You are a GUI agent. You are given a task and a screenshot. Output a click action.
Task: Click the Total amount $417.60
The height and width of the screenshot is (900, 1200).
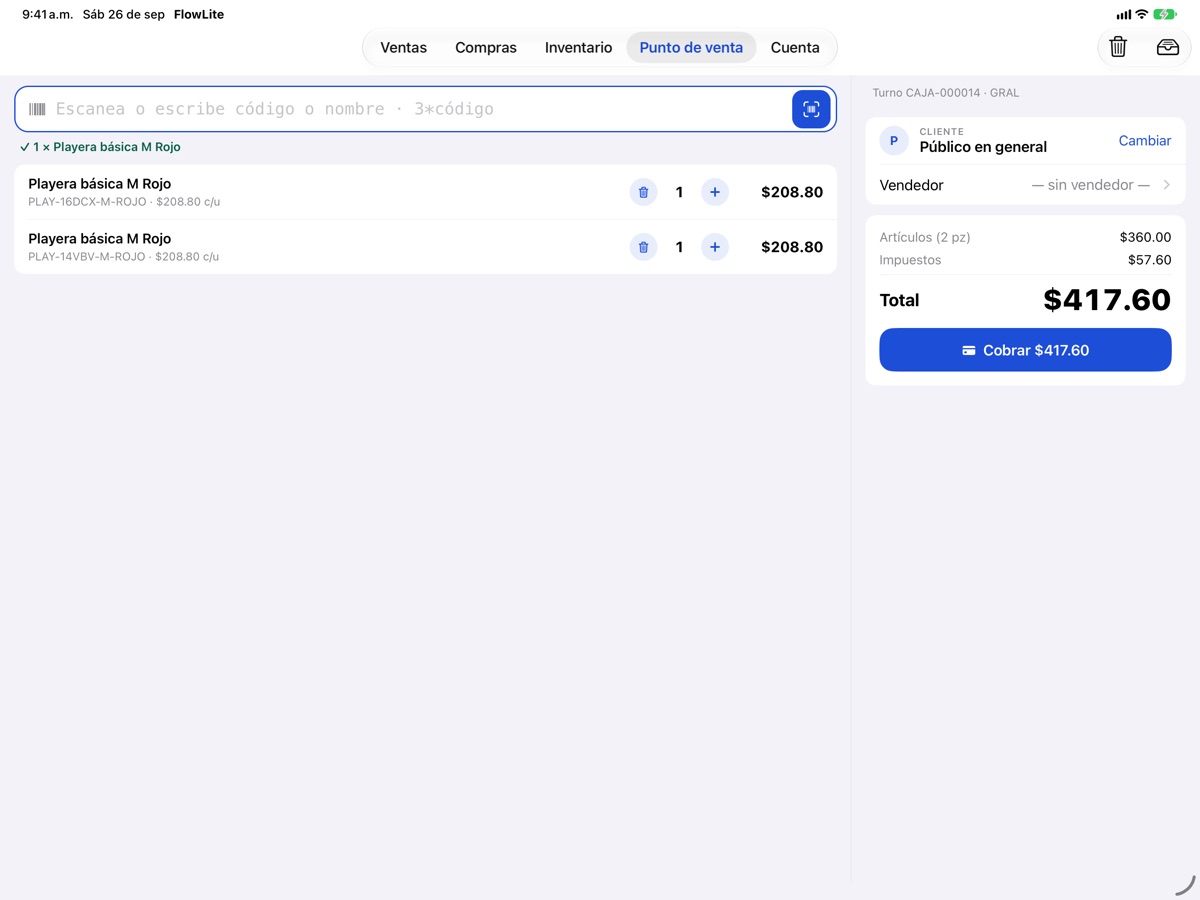pyautogui.click(x=1107, y=300)
